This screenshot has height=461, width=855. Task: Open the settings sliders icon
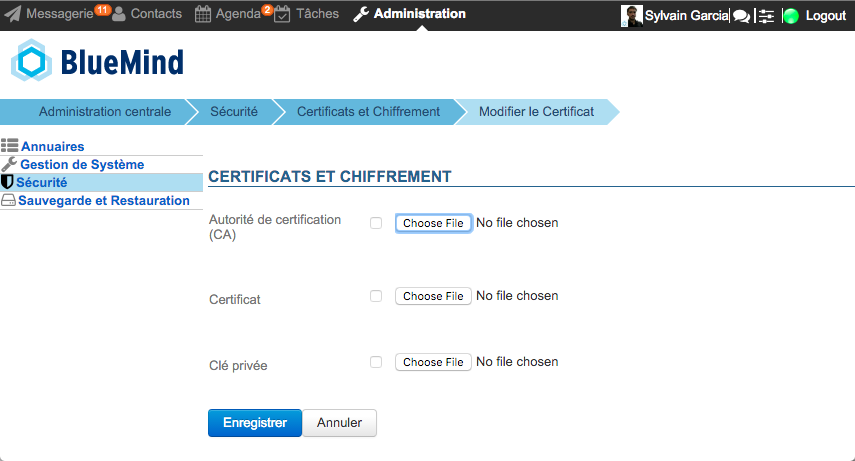click(x=766, y=16)
